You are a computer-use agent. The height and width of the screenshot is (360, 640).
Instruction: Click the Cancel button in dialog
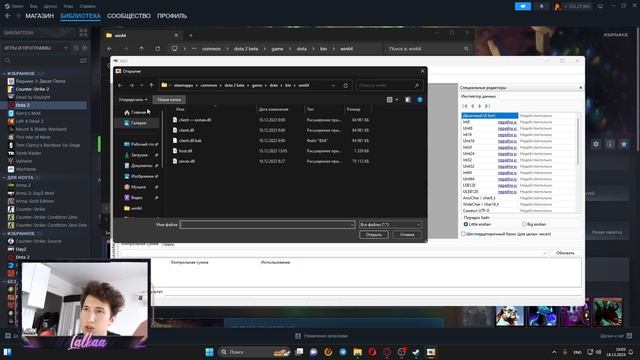[x=407, y=235]
